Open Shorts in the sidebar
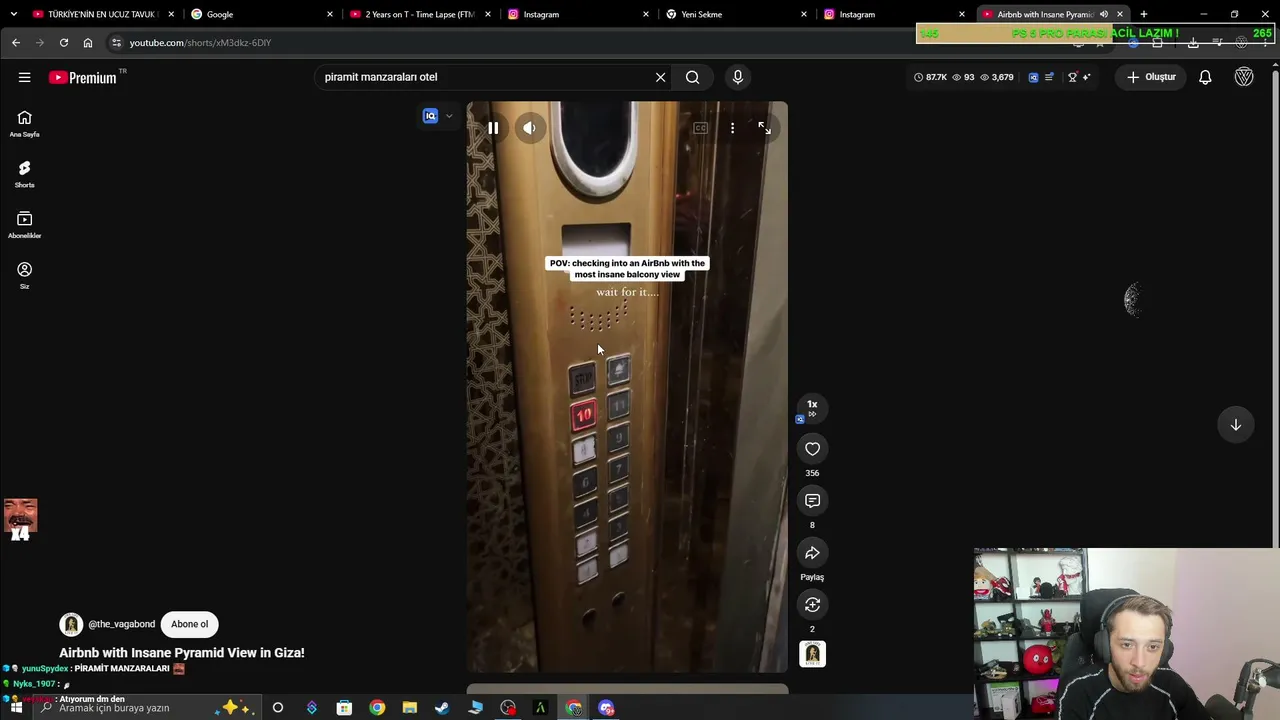 coord(24,175)
